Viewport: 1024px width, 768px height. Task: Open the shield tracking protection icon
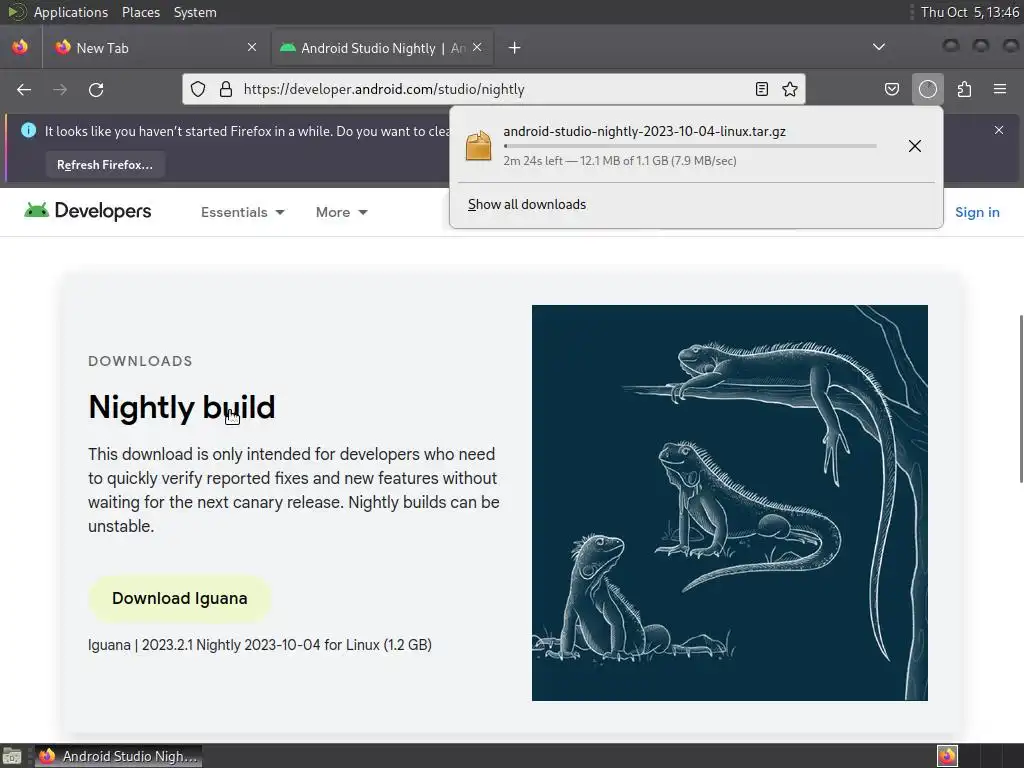pyautogui.click(x=198, y=89)
